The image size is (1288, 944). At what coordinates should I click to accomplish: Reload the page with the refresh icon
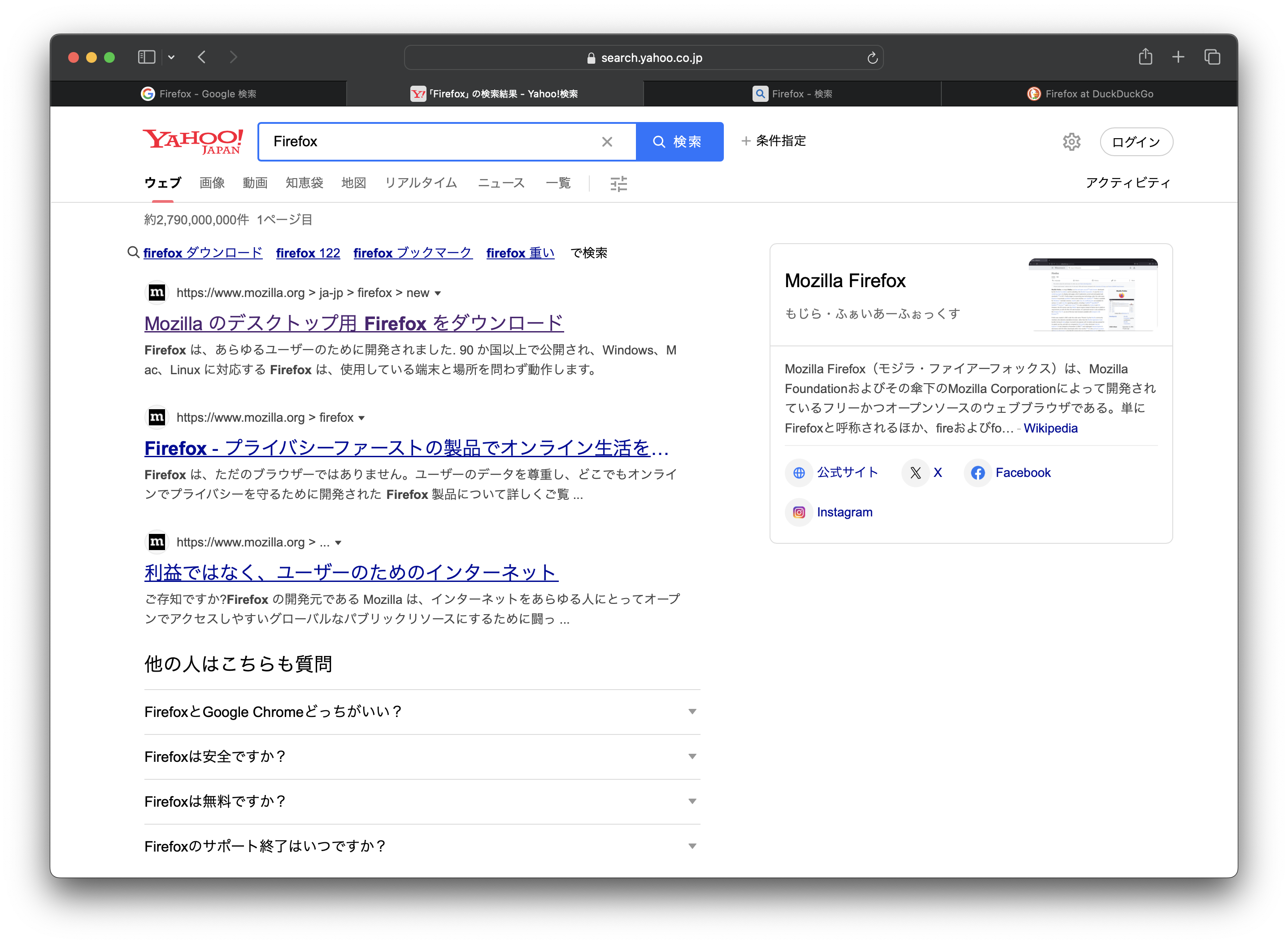pyautogui.click(x=872, y=58)
